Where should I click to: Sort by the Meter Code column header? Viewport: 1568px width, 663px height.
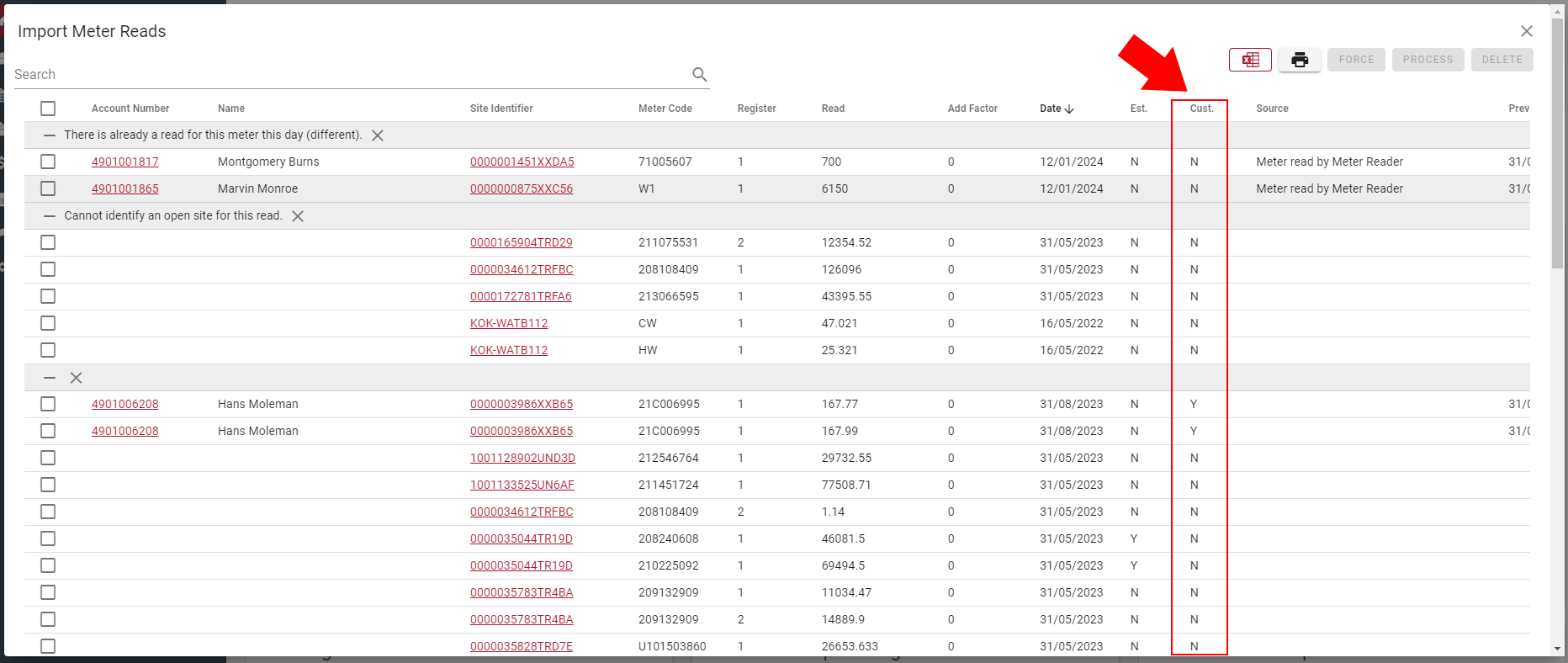pyautogui.click(x=665, y=109)
